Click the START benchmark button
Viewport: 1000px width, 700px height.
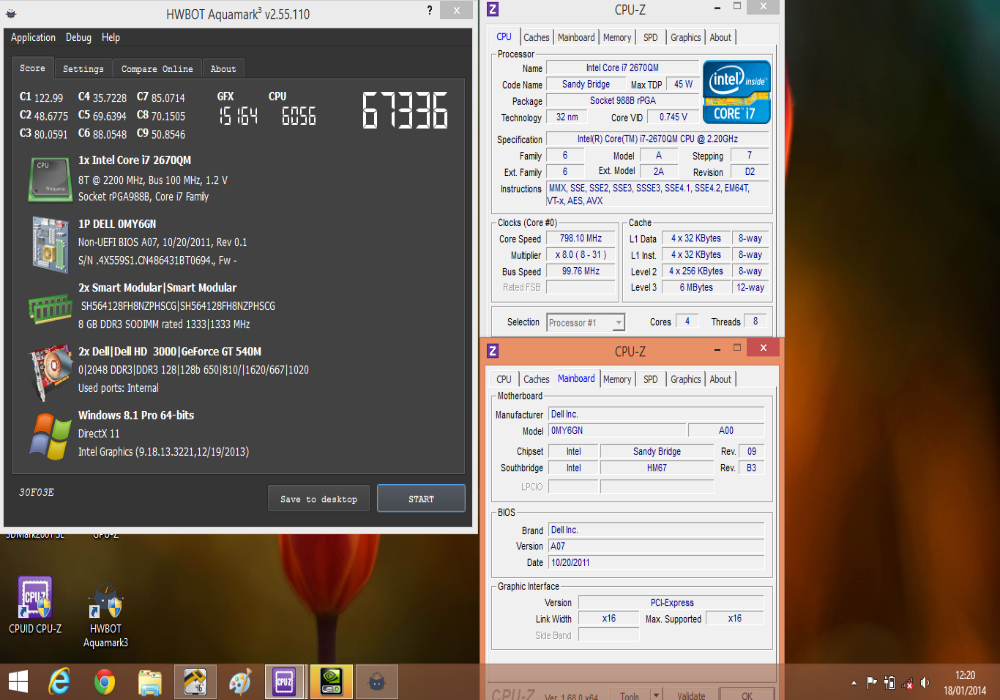point(421,499)
